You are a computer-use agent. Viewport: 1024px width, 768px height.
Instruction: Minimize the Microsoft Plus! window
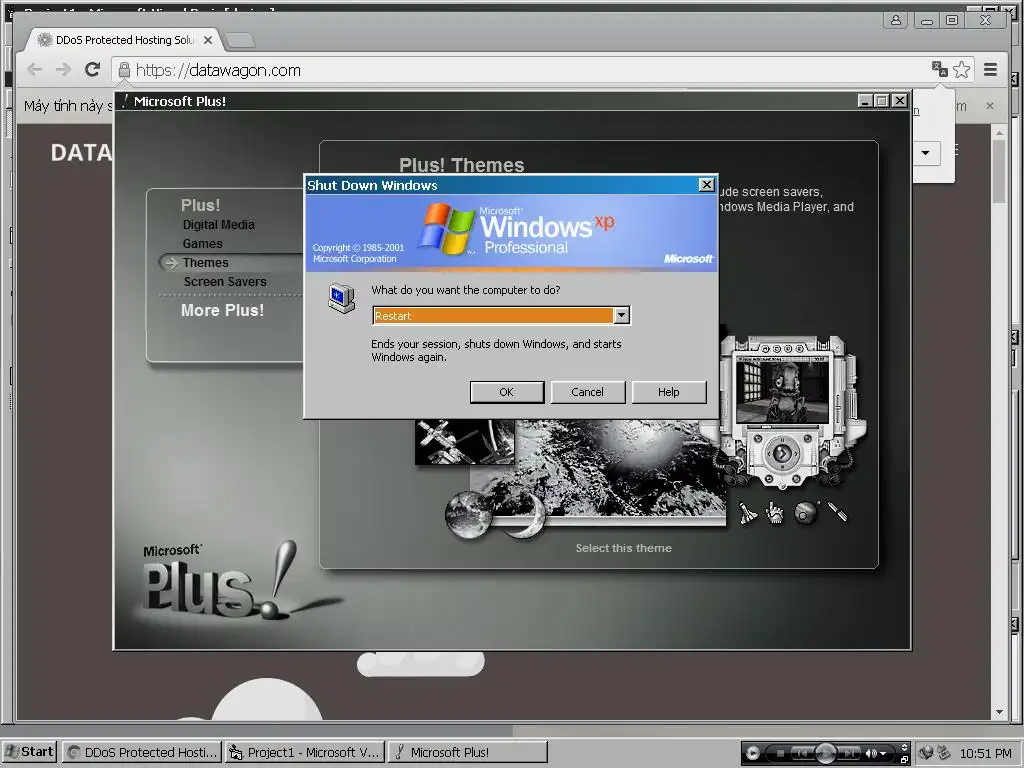[x=865, y=101]
